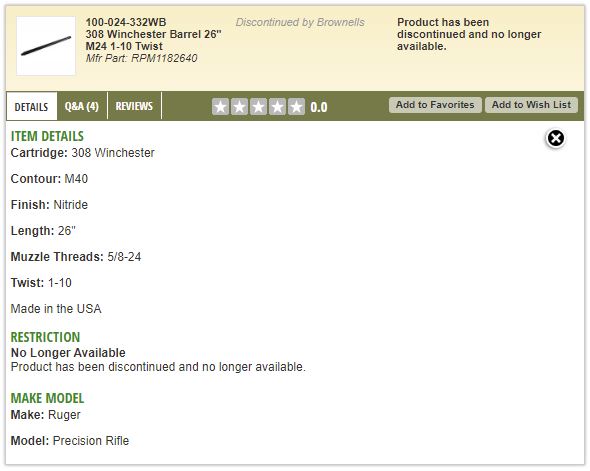The width and height of the screenshot is (590, 471).
Task: Select the 308 Winchester Barrel product title
Action: point(154,40)
